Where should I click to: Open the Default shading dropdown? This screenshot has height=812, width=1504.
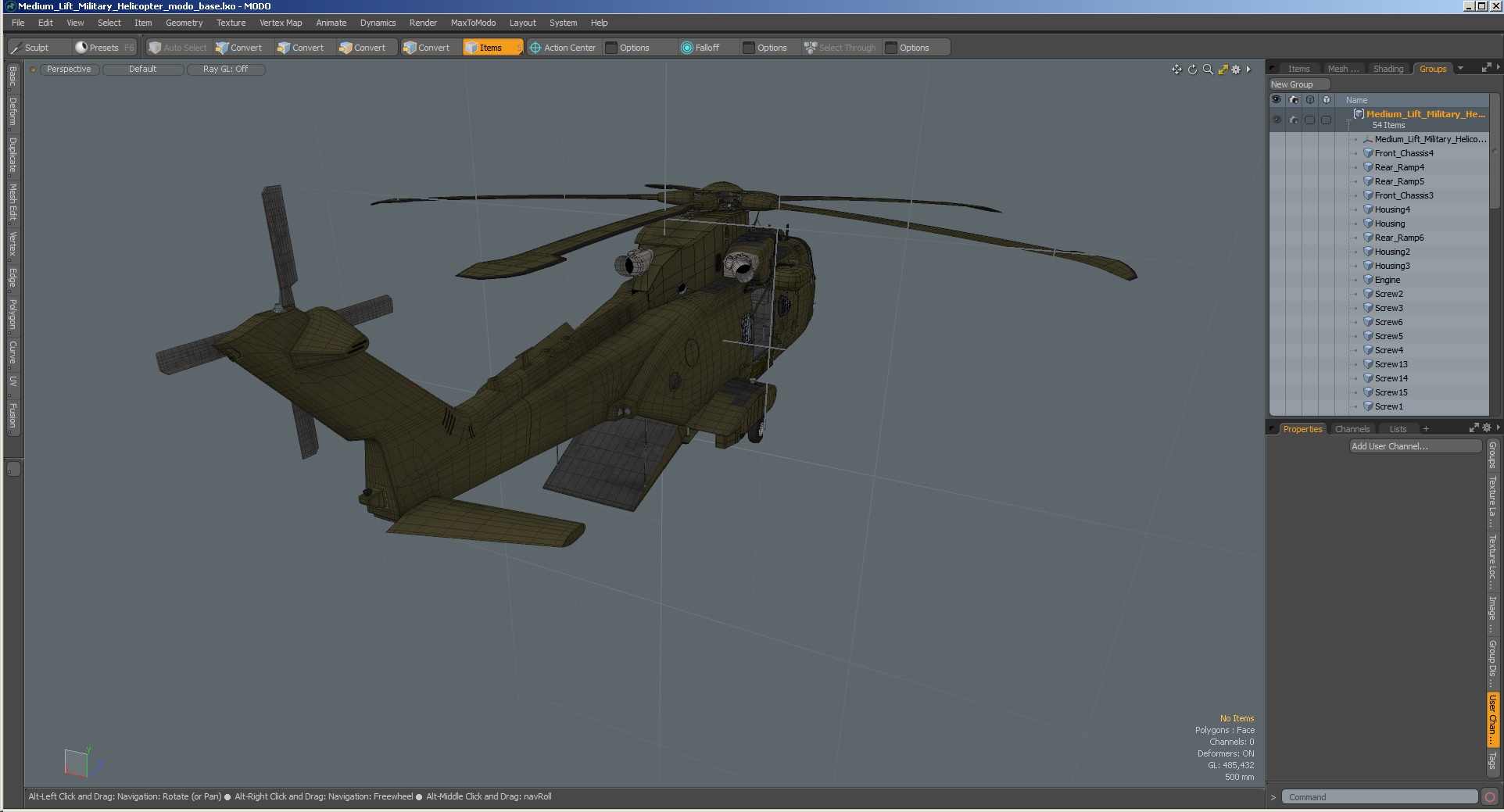click(x=143, y=70)
